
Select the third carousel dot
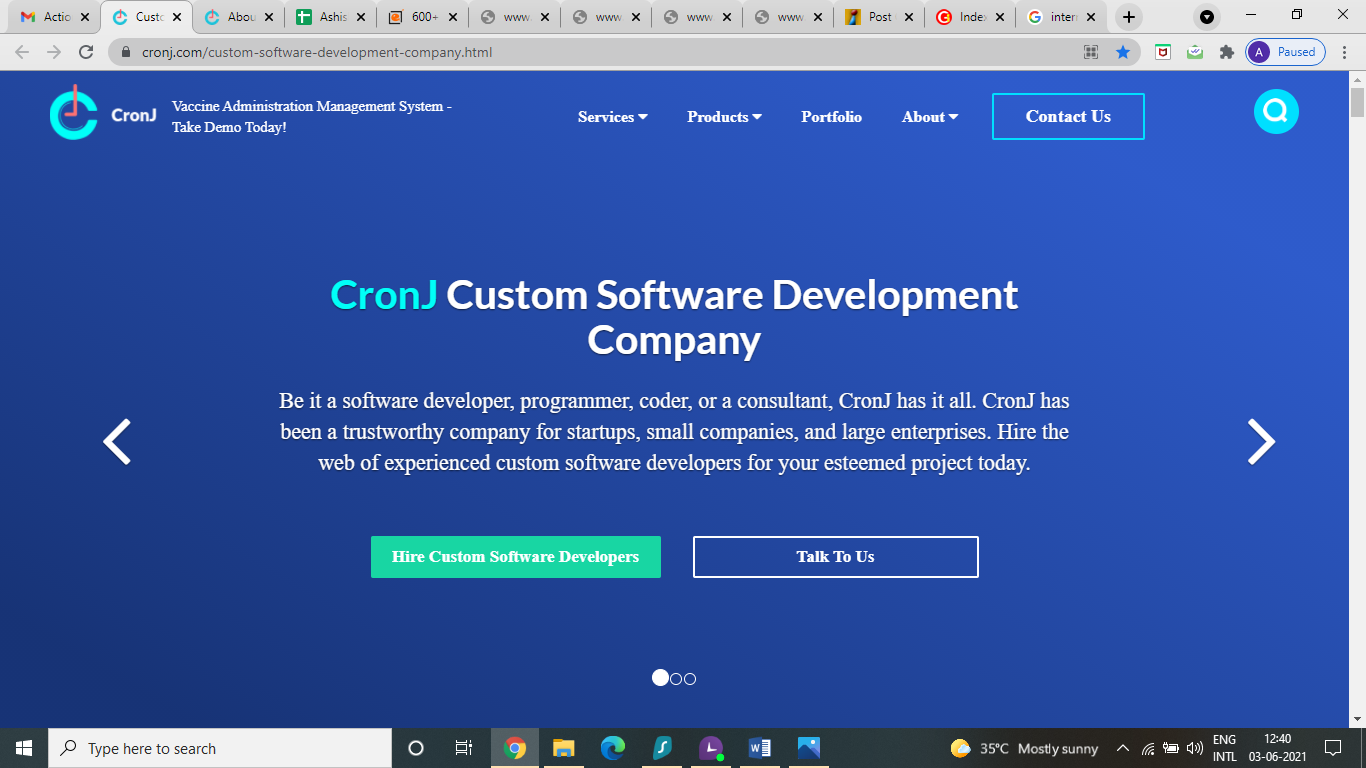(x=689, y=678)
